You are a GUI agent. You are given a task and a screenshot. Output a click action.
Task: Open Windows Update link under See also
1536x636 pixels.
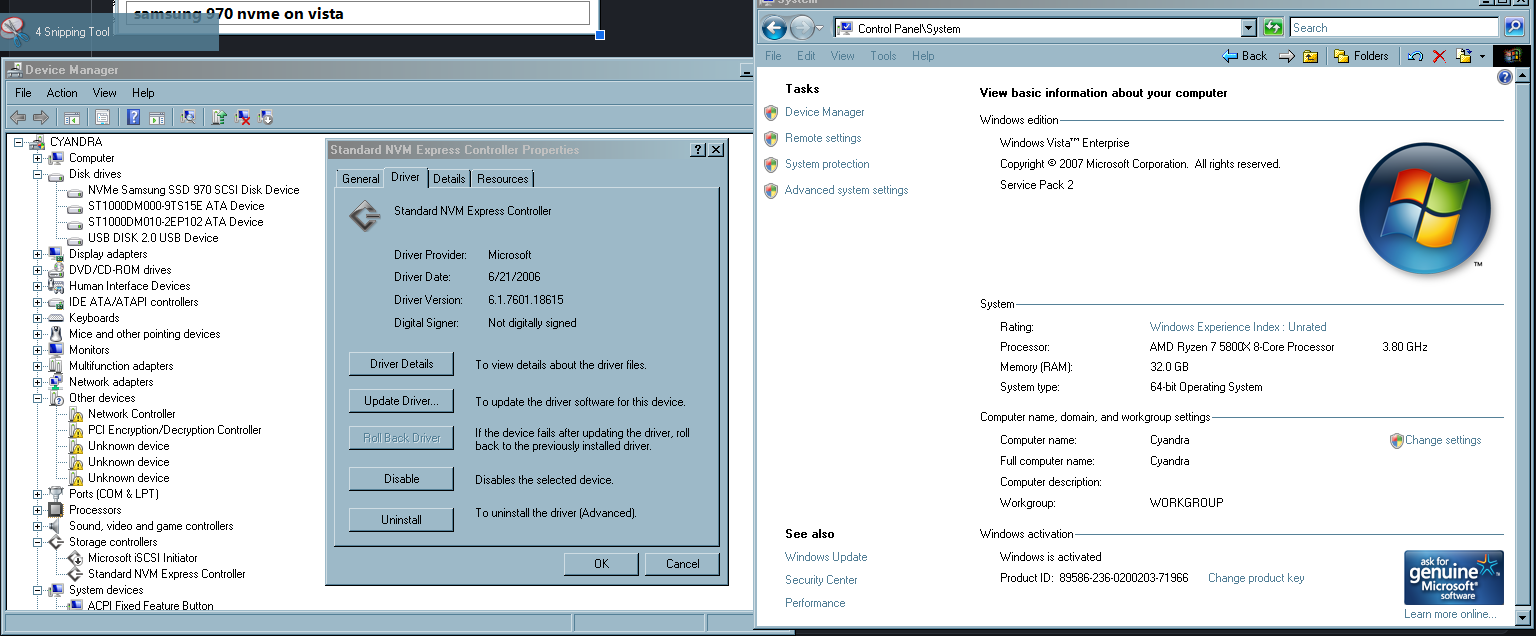826,557
